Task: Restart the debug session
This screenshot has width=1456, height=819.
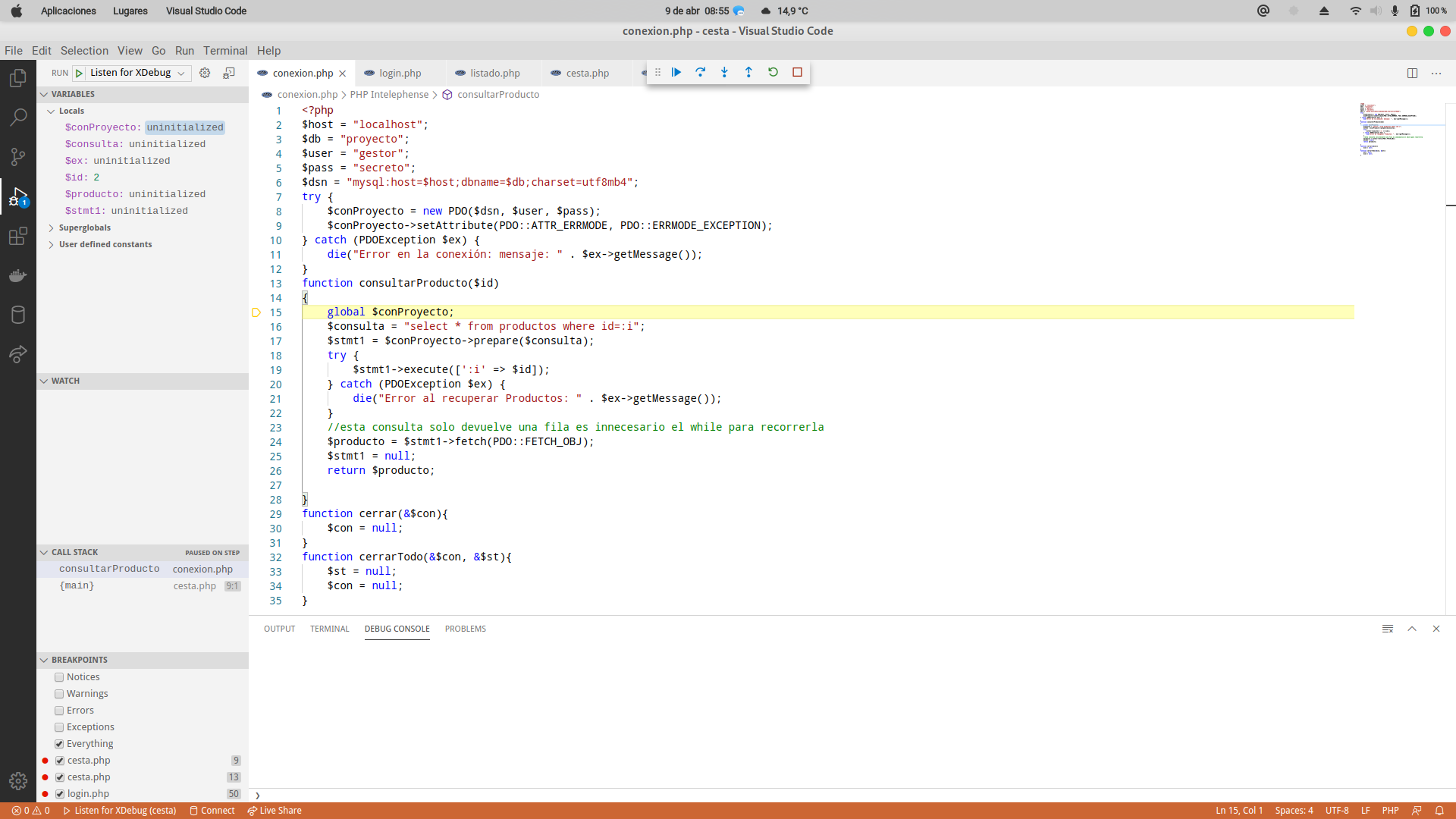Action: [x=773, y=72]
